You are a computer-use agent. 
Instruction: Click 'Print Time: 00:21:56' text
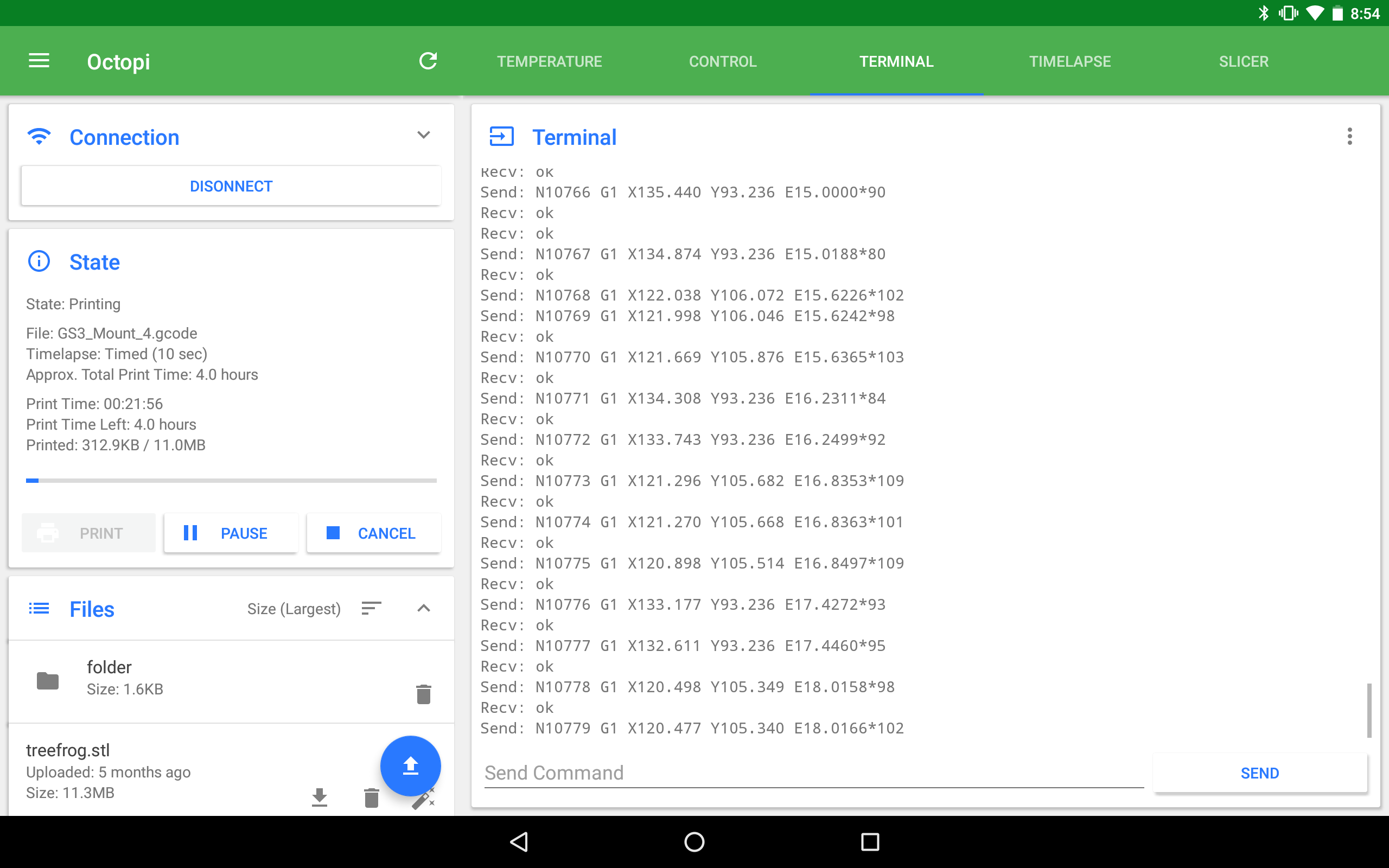pyautogui.click(x=94, y=404)
